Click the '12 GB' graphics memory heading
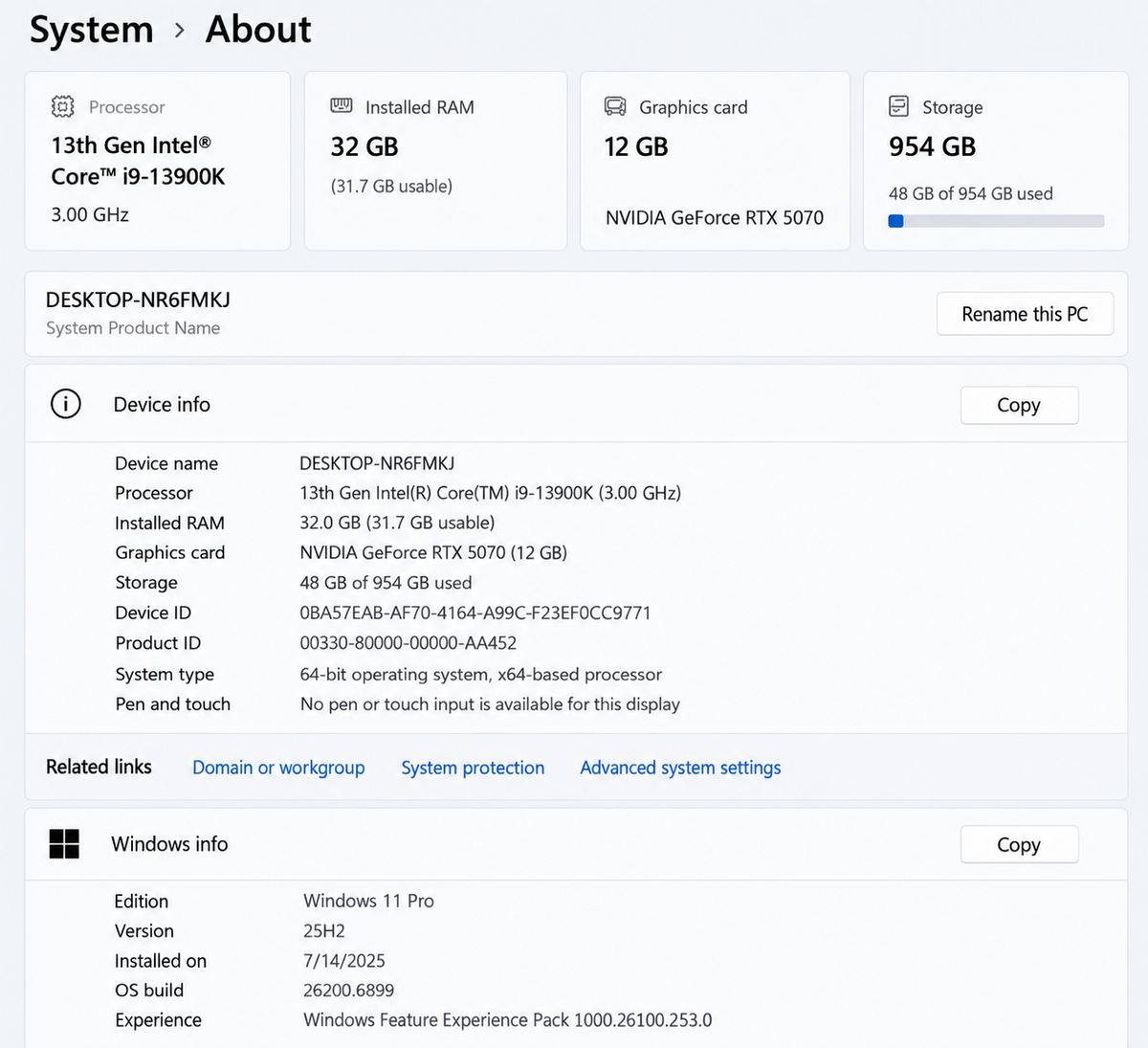The width and height of the screenshot is (1148, 1048). (636, 146)
